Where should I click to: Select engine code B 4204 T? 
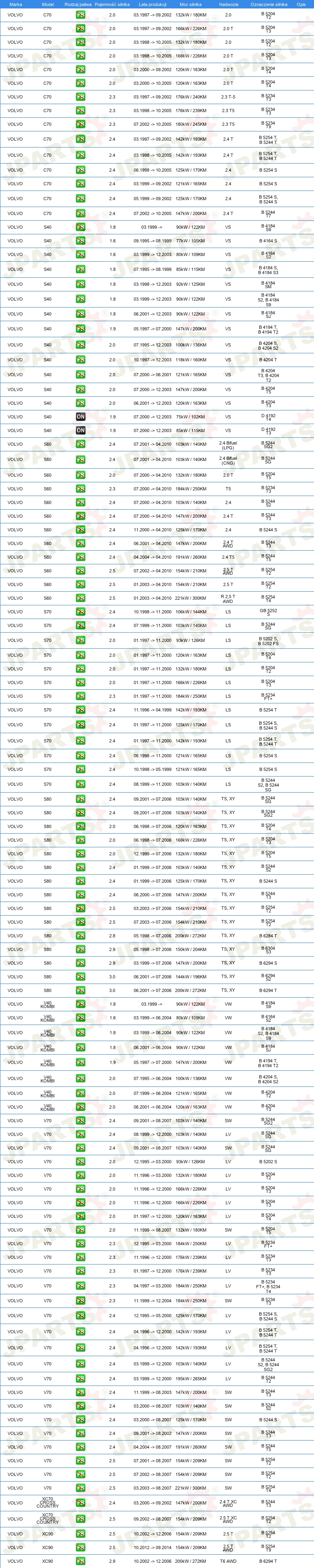268,360
